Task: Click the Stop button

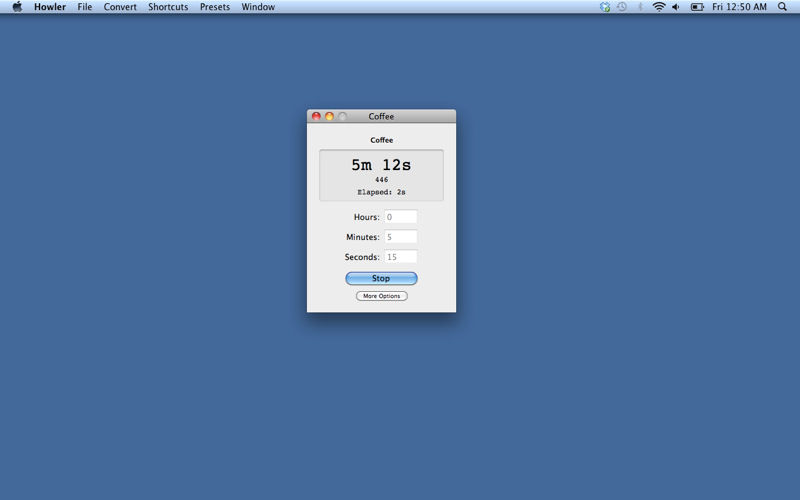Action: coord(381,278)
